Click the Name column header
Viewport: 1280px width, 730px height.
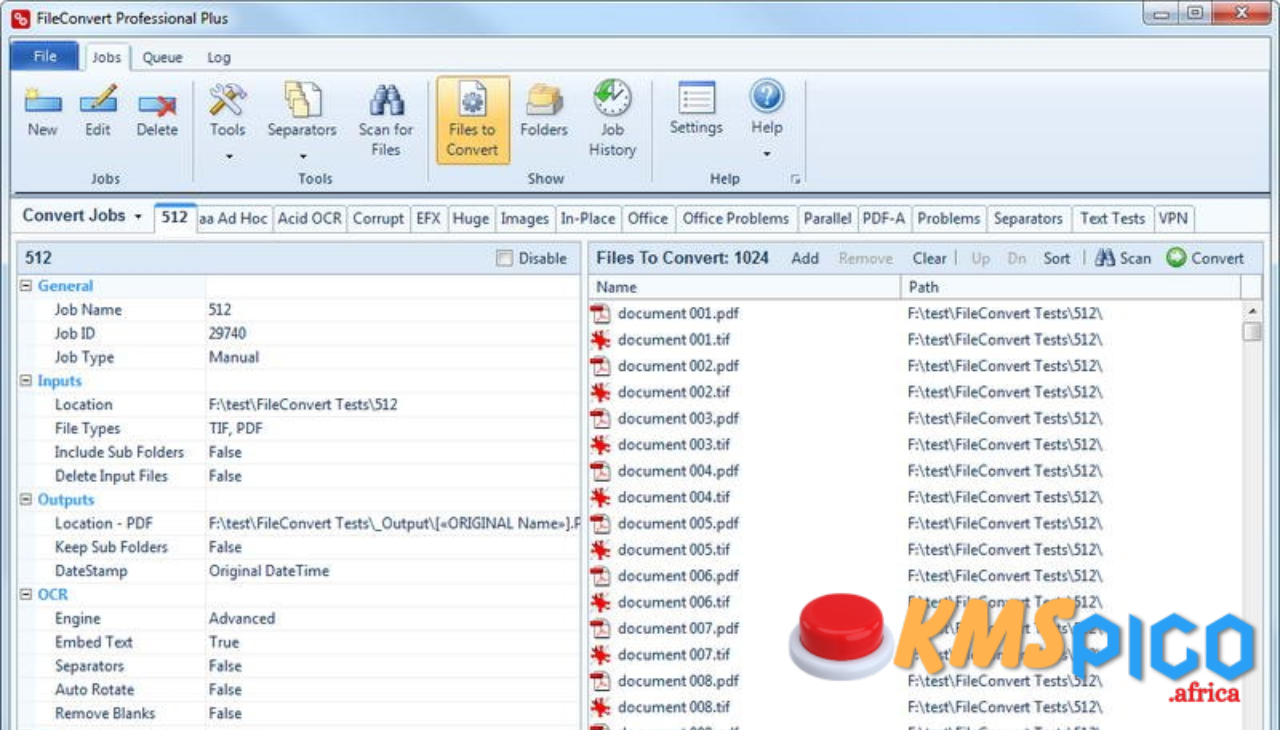[745, 287]
